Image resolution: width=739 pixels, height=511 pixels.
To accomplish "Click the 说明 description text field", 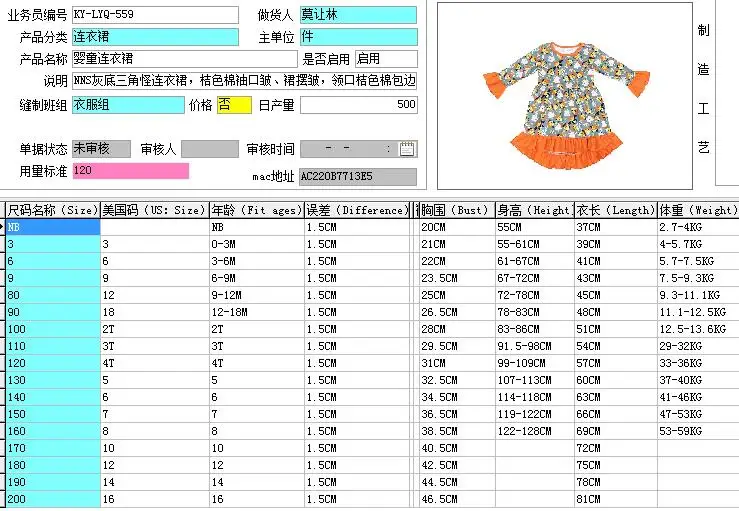I will [x=245, y=81].
